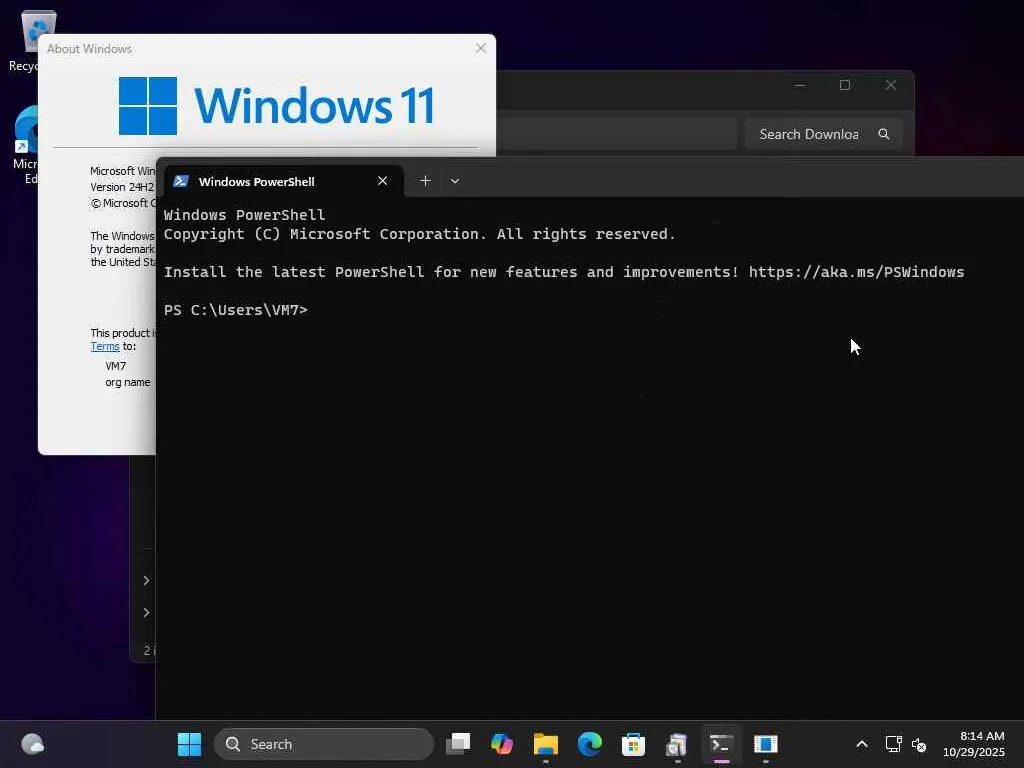Minimize the File Explorer window

click(800, 85)
